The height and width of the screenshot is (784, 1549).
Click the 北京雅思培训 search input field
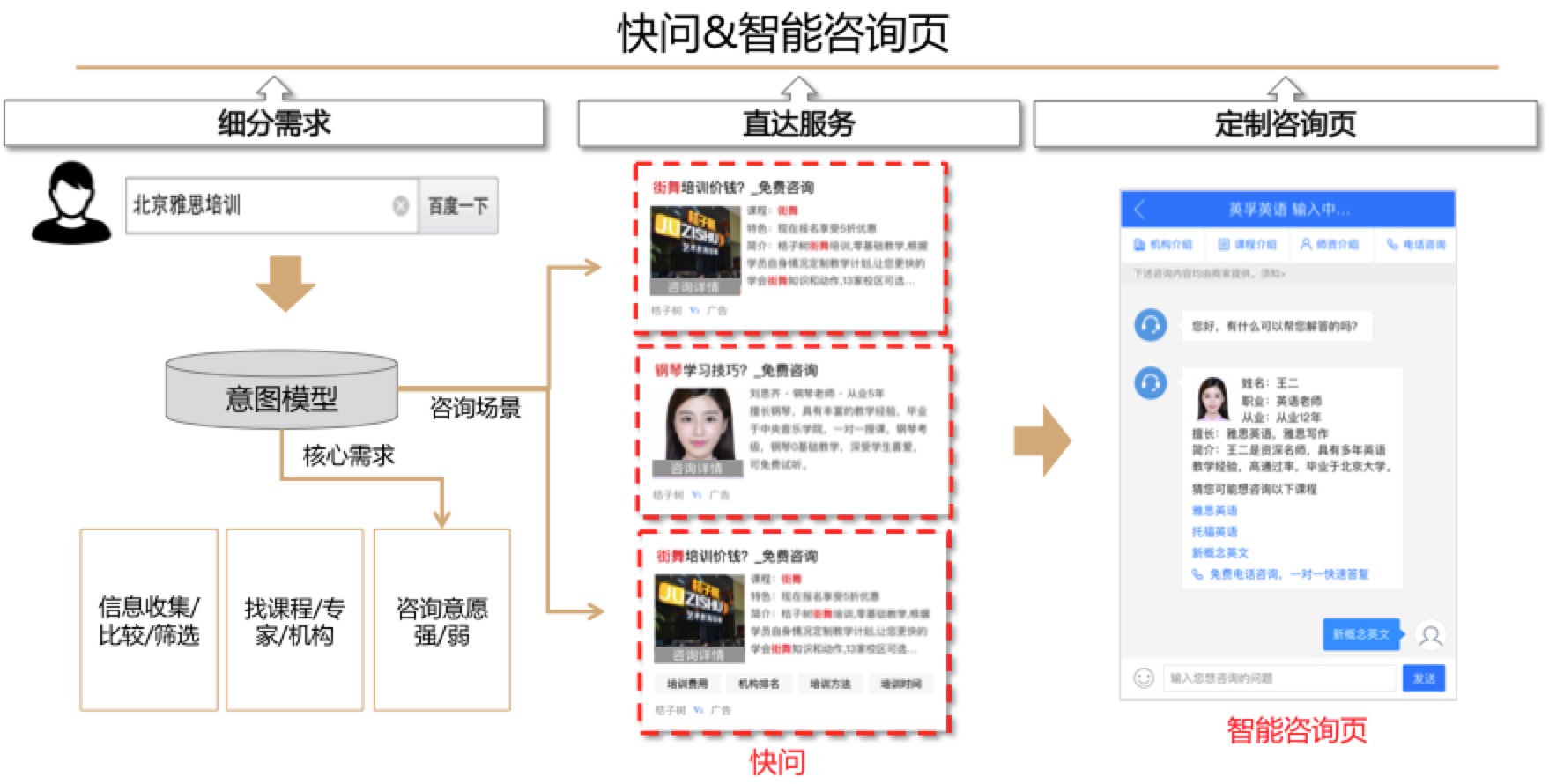pyautogui.click(x=271, y=205)
